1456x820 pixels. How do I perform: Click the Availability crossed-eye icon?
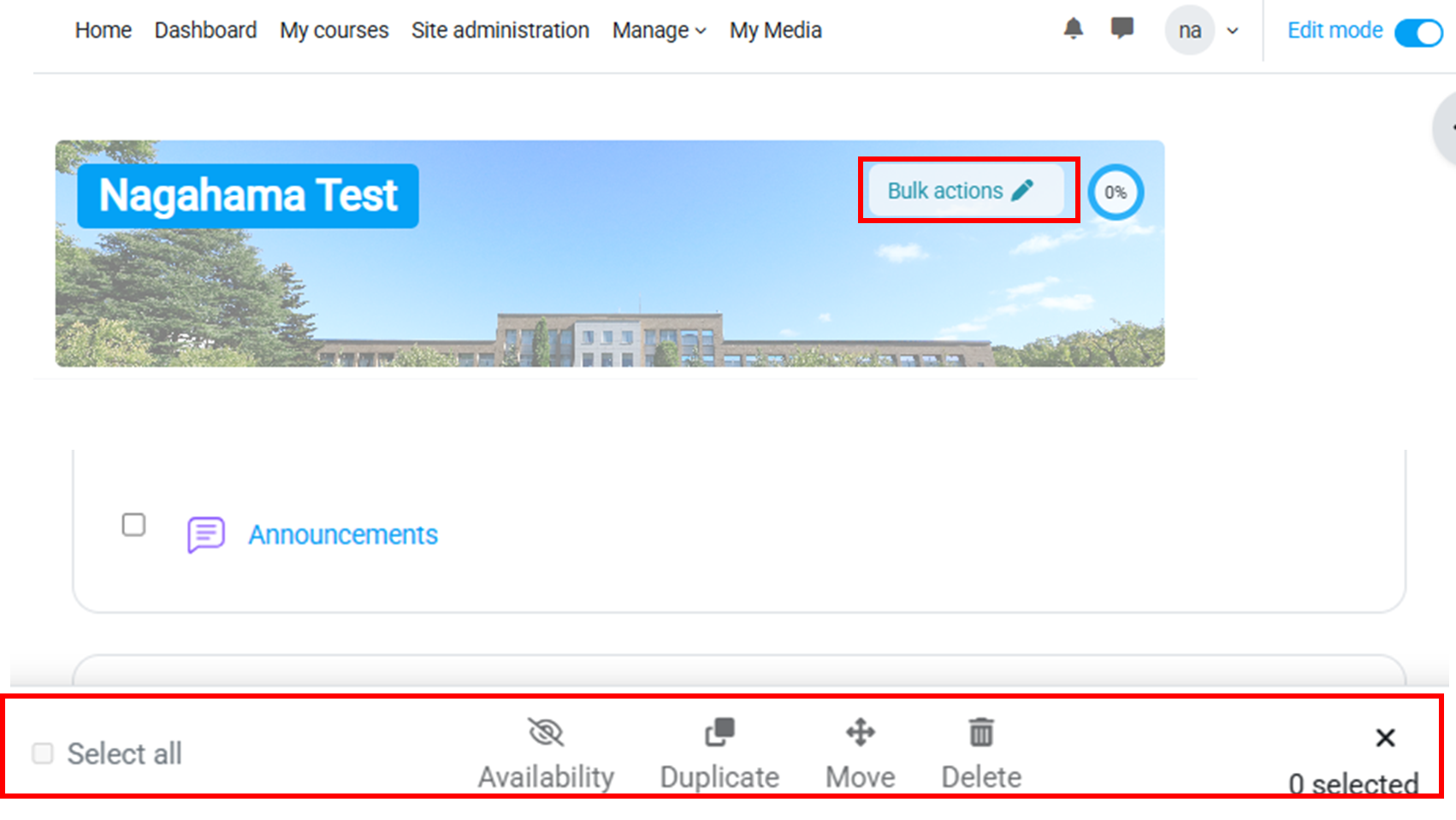546,733
